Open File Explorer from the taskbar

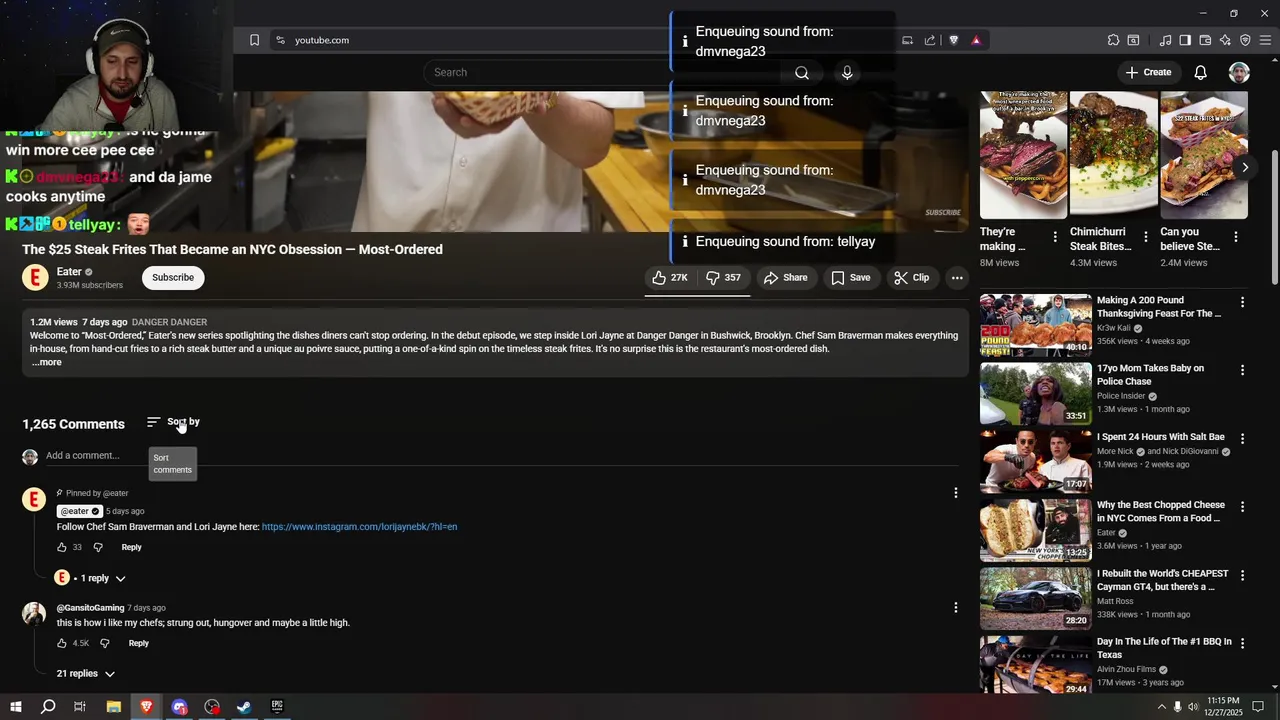114,707
